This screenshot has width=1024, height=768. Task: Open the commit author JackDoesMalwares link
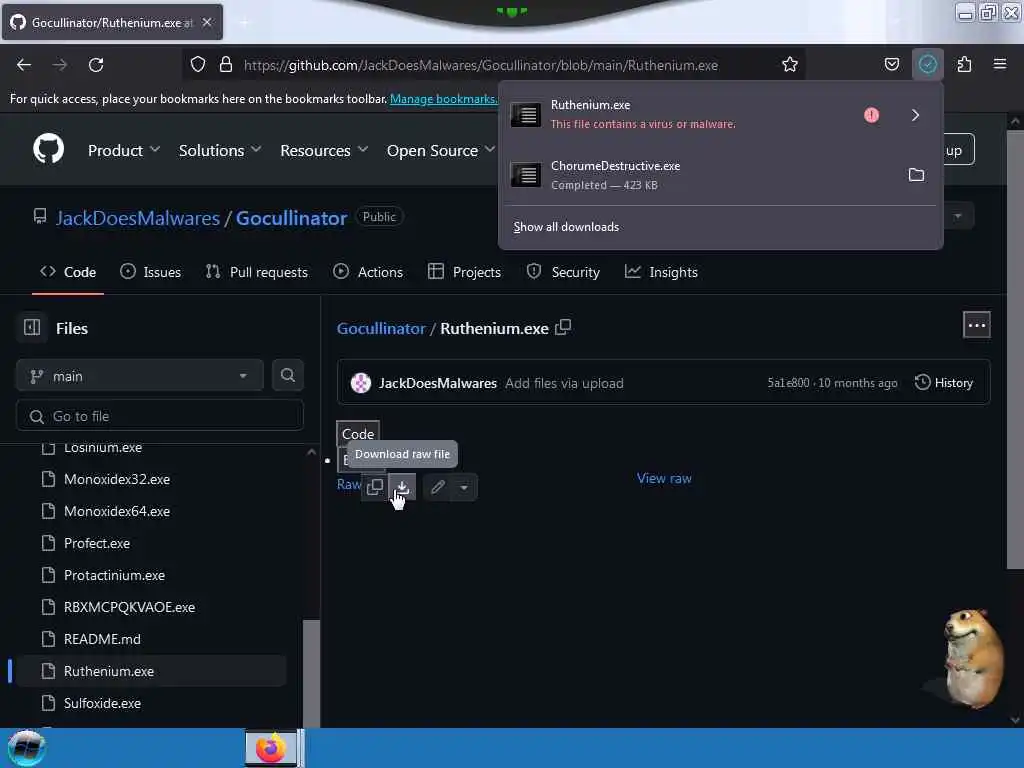pyautogui.click(x=438, y=383)
